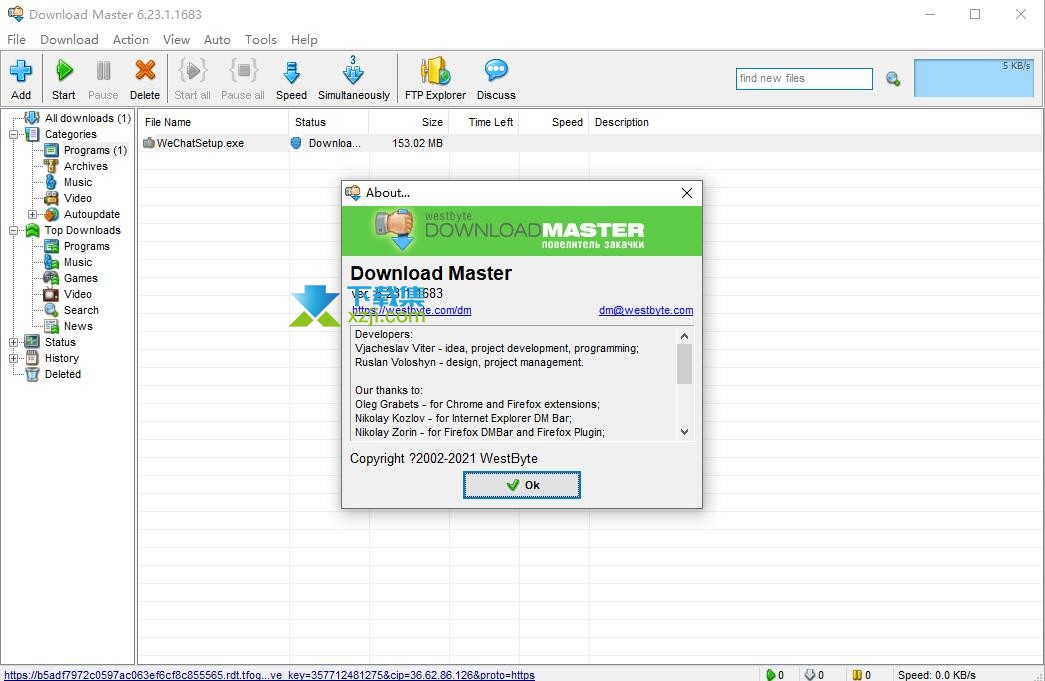1045x681 pixels.
Task: Click the find new files box
Action: (x=804, y=79)
